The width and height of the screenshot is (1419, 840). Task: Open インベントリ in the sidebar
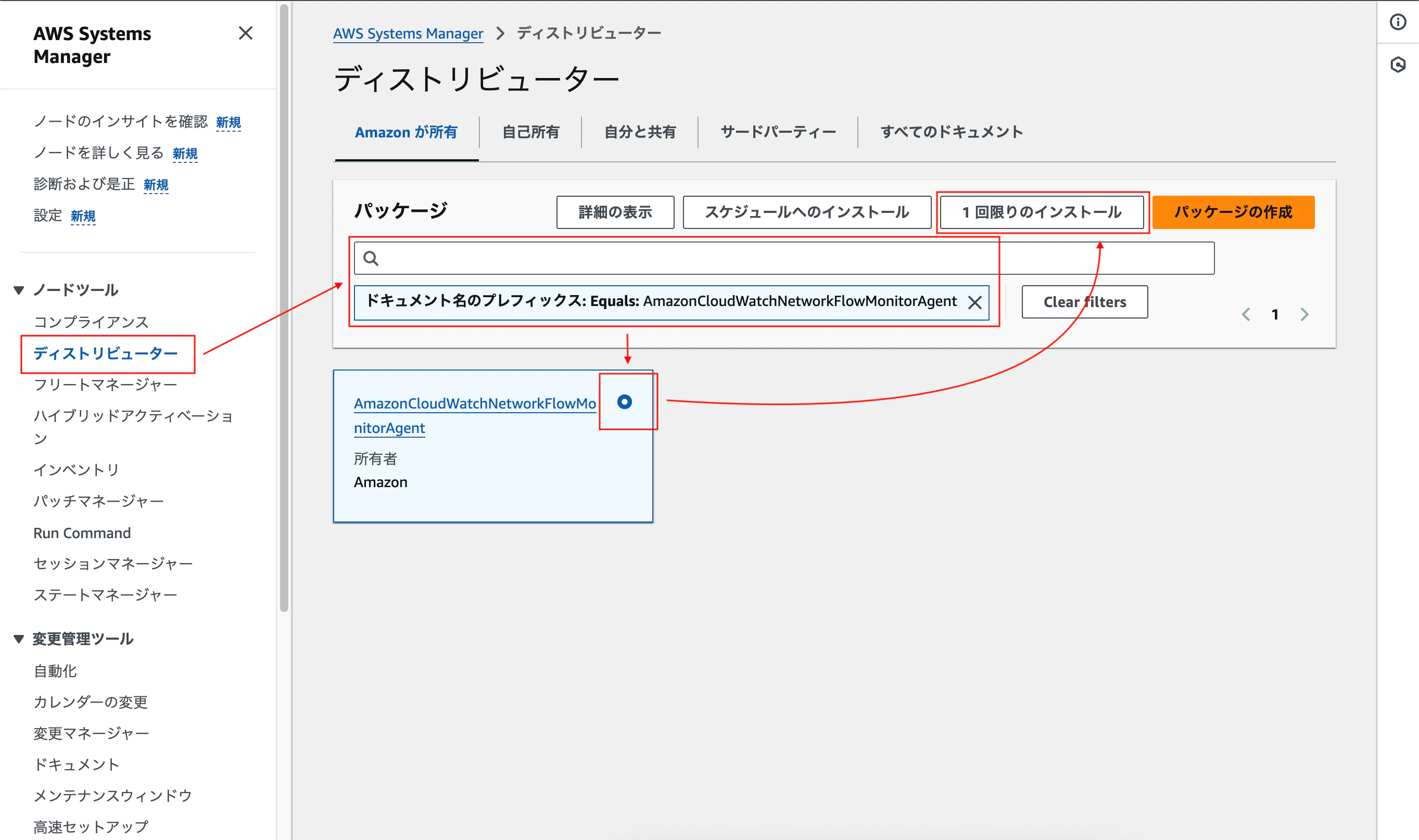tap(77, 470)
